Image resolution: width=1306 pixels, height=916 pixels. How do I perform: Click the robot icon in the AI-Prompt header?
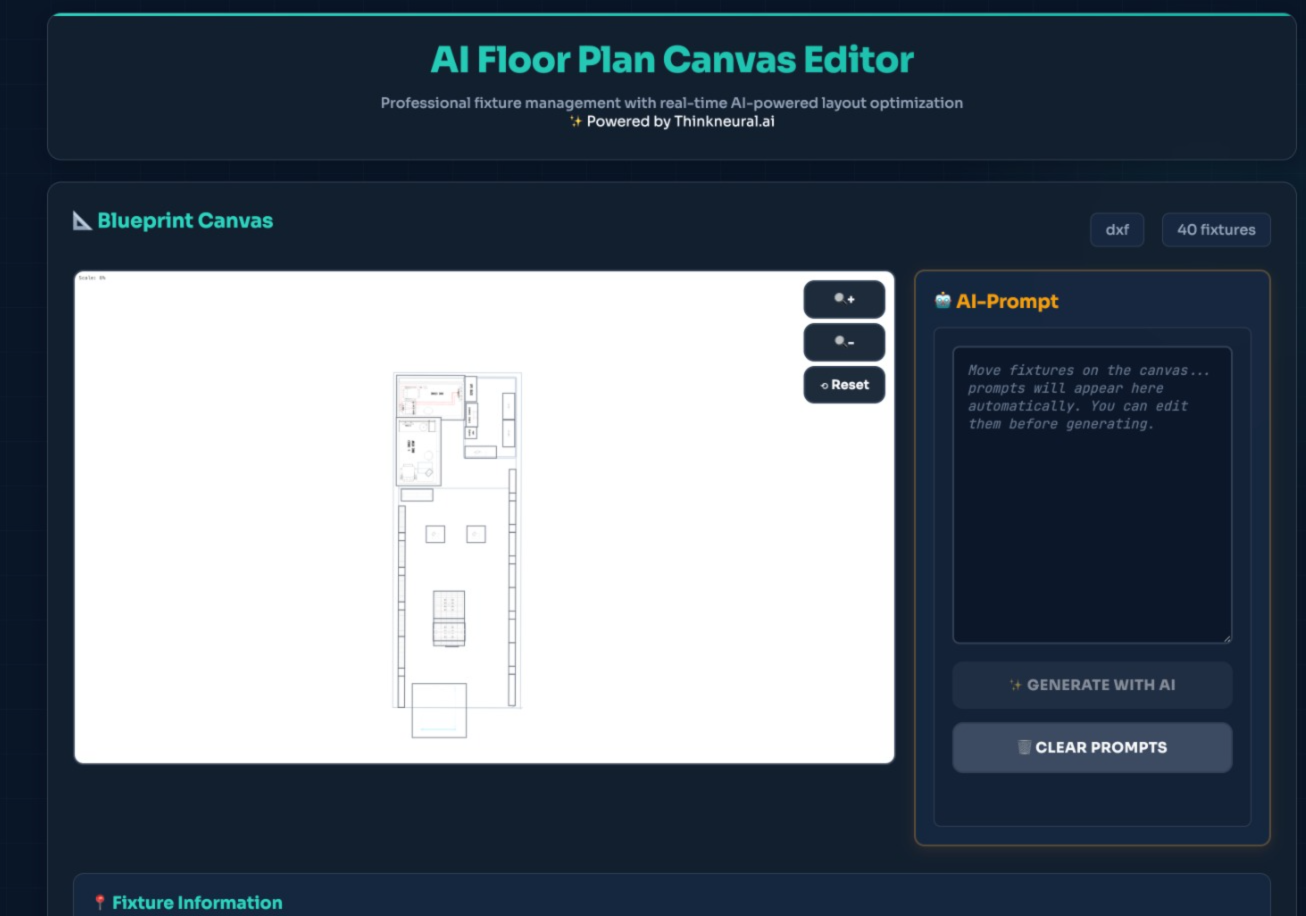tap(941, 300)
